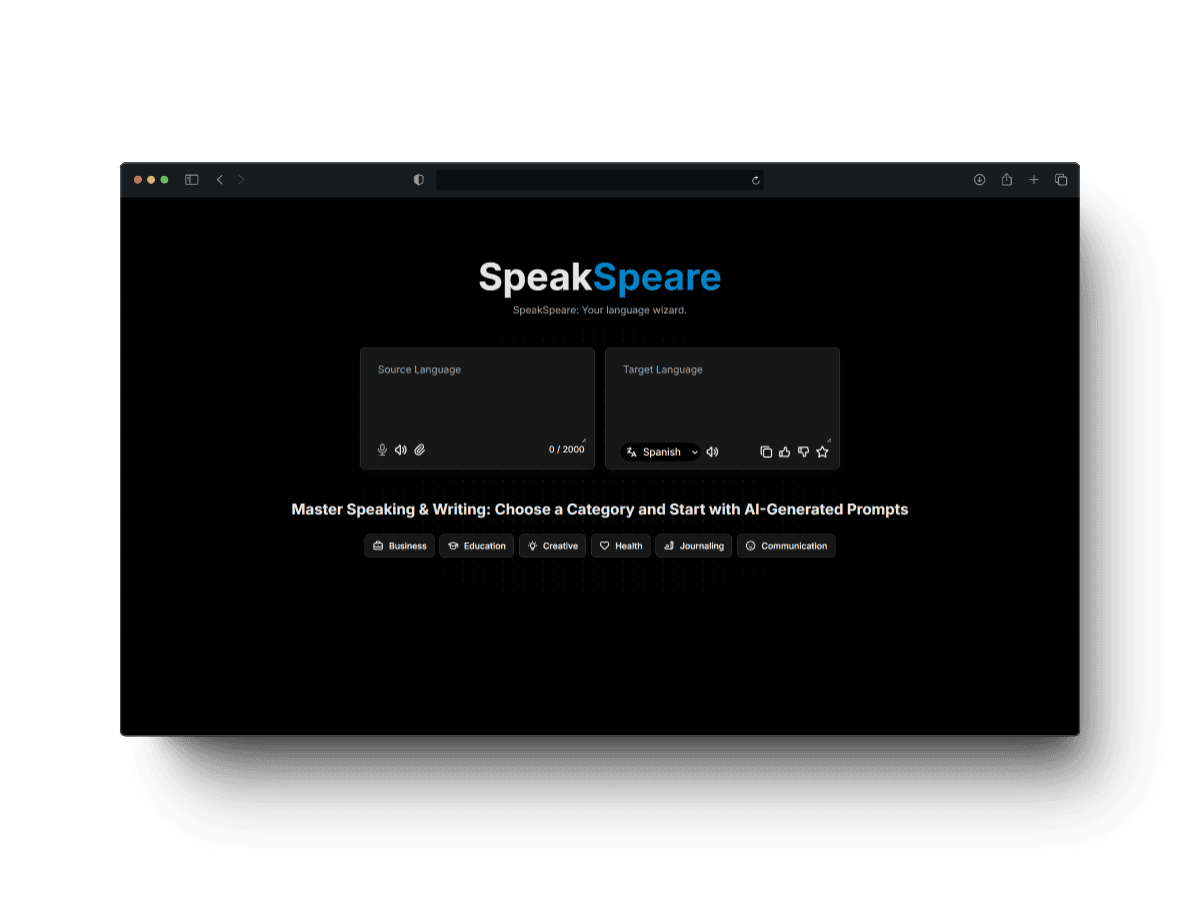
Task: Click 'SpeakSpeare: Your language wizard.' tagline
Action: pyautogui.click(x=600, y=310)
